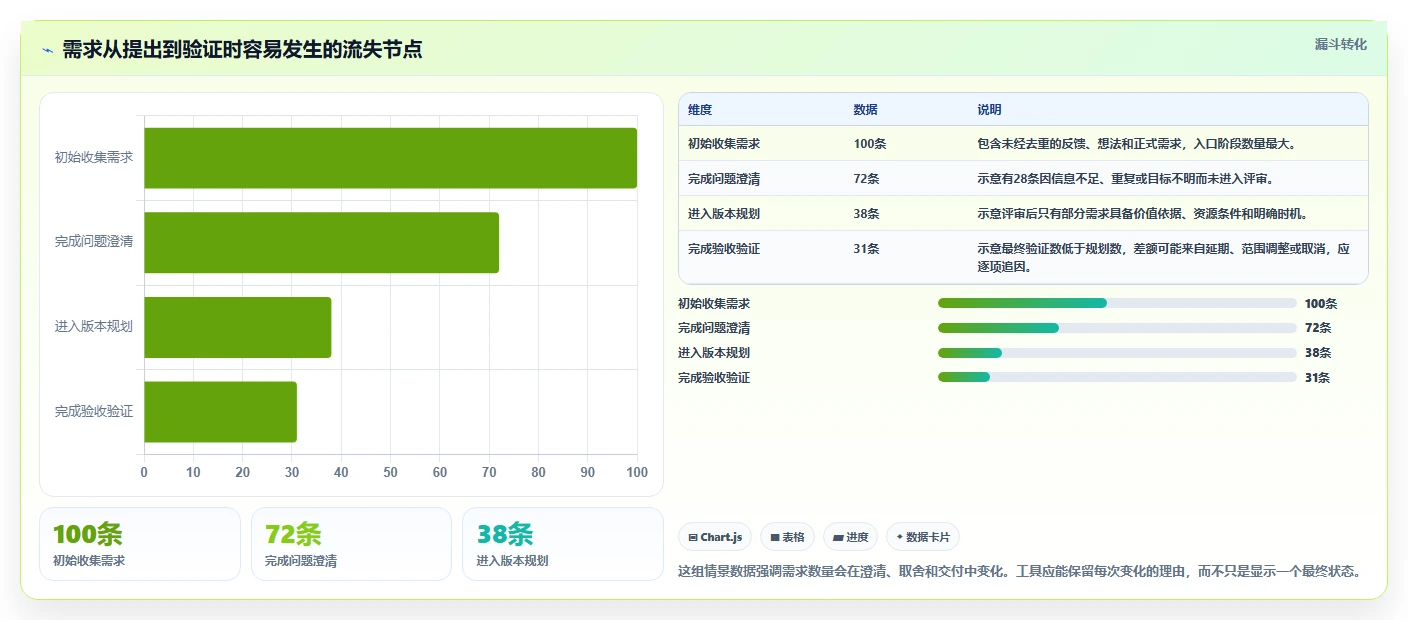
Task: Click the 完成验收验证 progress bar showing 31条
Action: click(x=1117, y=377)
